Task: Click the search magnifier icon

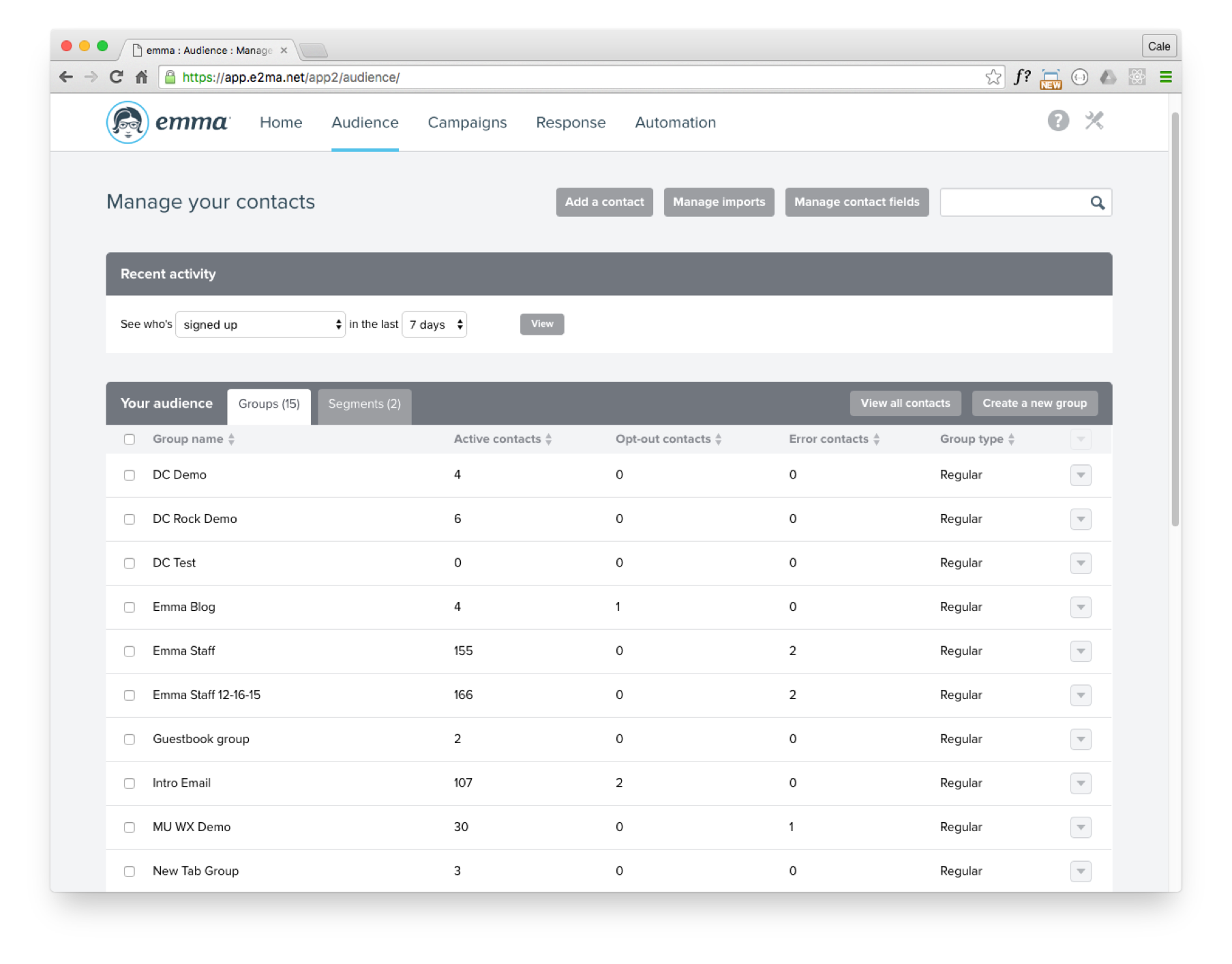Action: (x=1097, y=202)
